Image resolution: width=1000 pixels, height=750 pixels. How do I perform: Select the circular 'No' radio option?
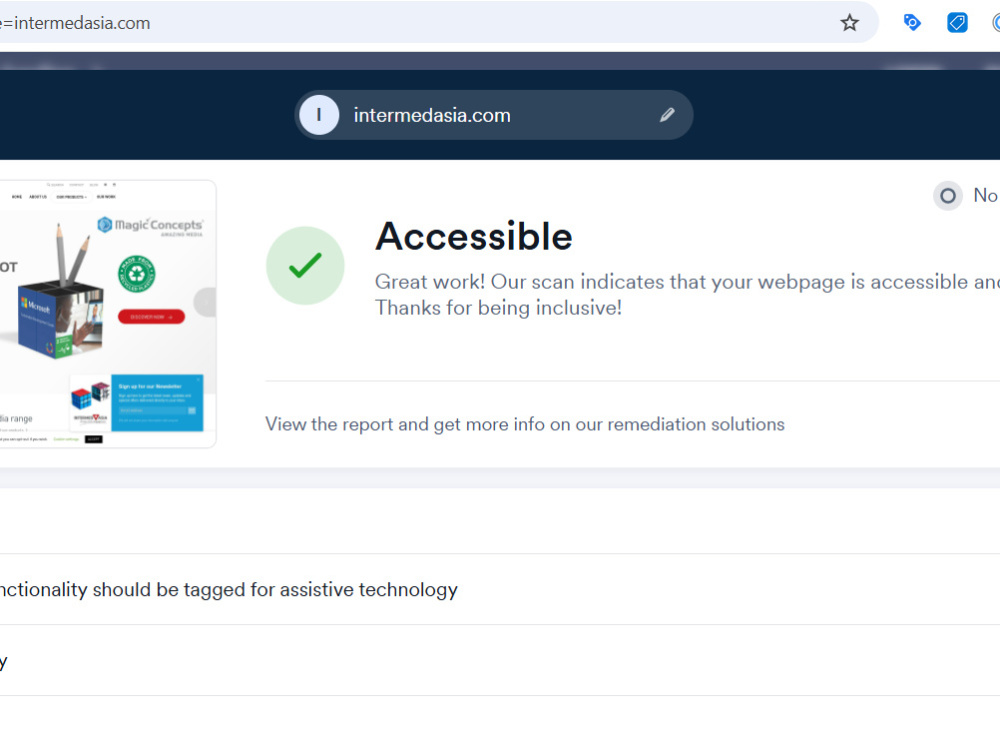pos(948,195)
